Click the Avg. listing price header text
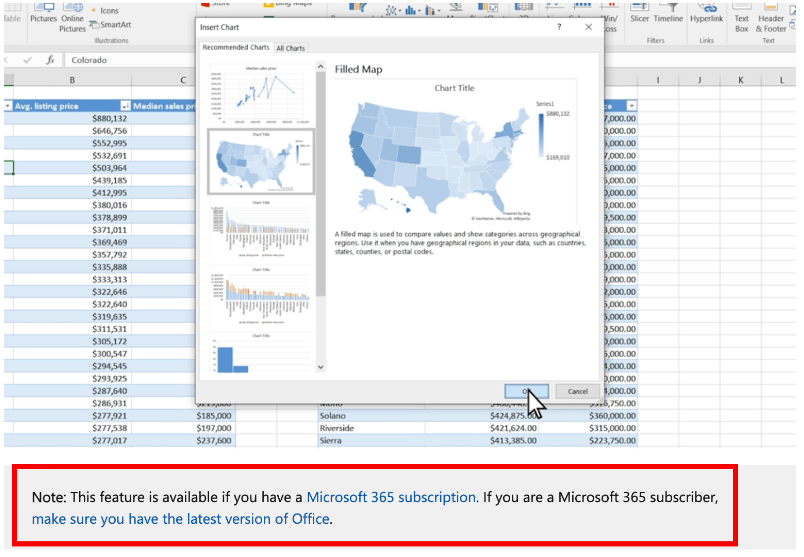 click(47, 106)
